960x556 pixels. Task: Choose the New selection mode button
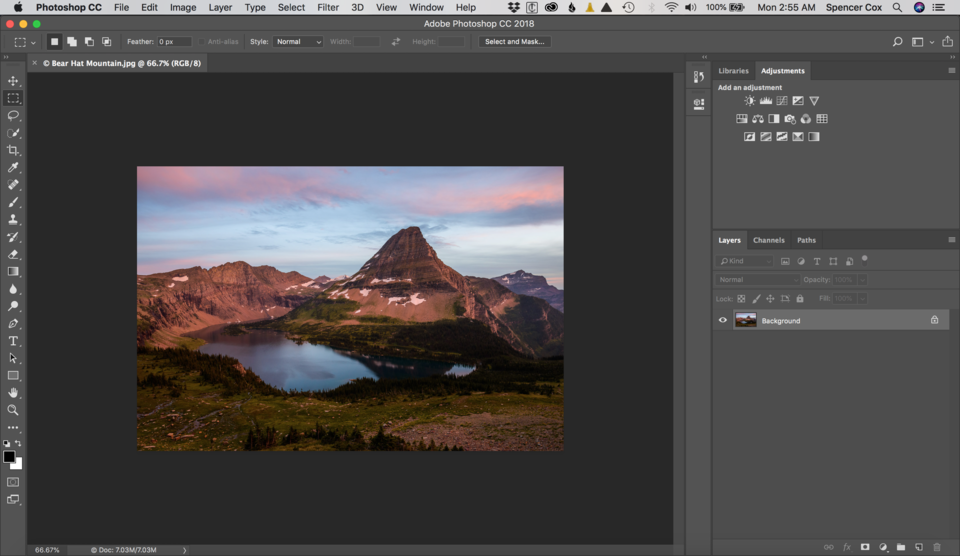pos(54,42)
